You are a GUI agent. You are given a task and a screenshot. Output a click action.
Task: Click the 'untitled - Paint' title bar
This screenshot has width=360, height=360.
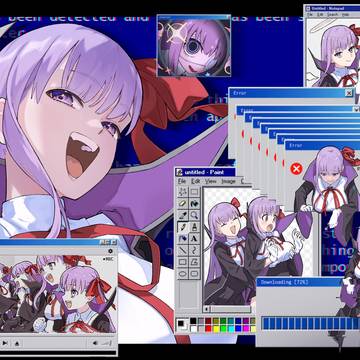tap(206, 172)
